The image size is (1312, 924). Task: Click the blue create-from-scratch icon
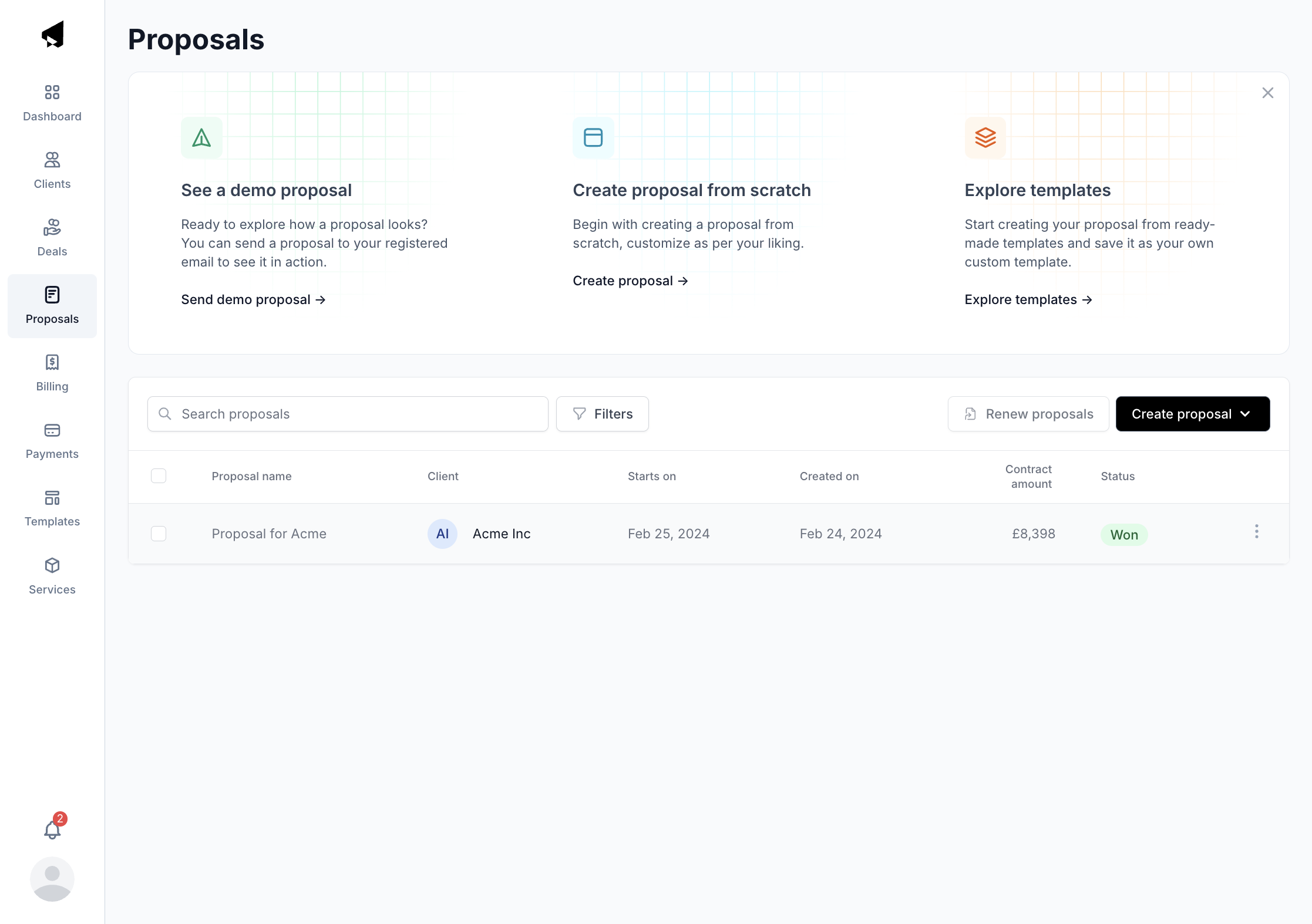[x=593, y=138]
